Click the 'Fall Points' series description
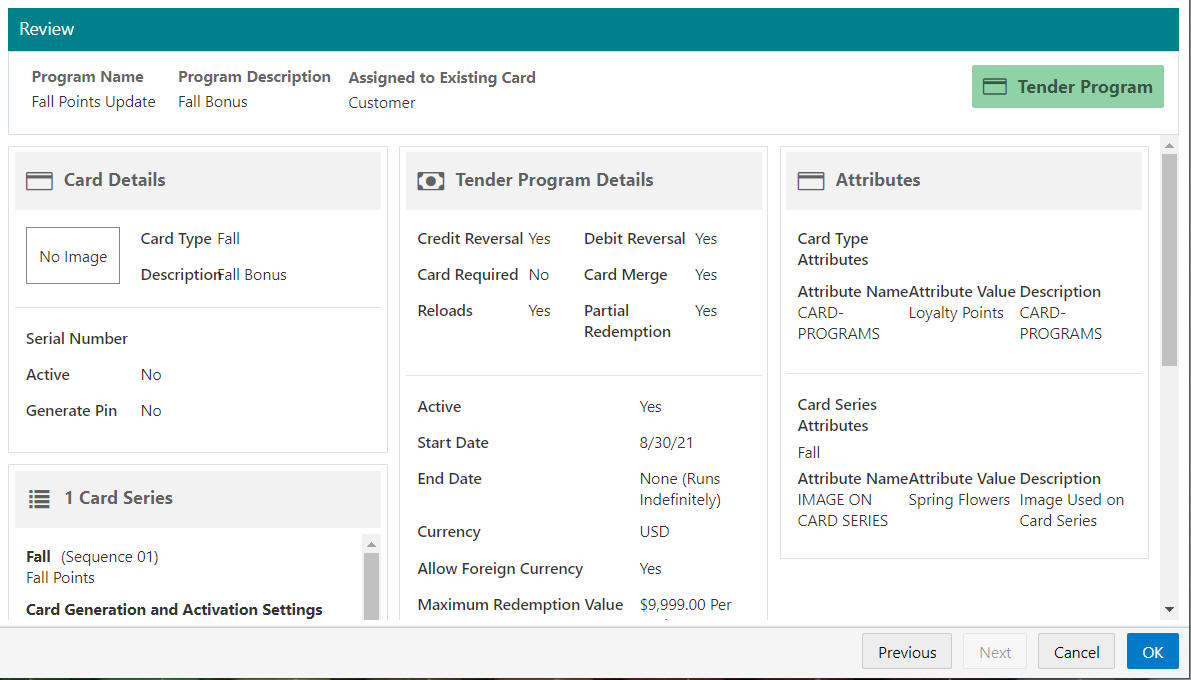This screenshot has width=1191, height=680. point(60,577)
